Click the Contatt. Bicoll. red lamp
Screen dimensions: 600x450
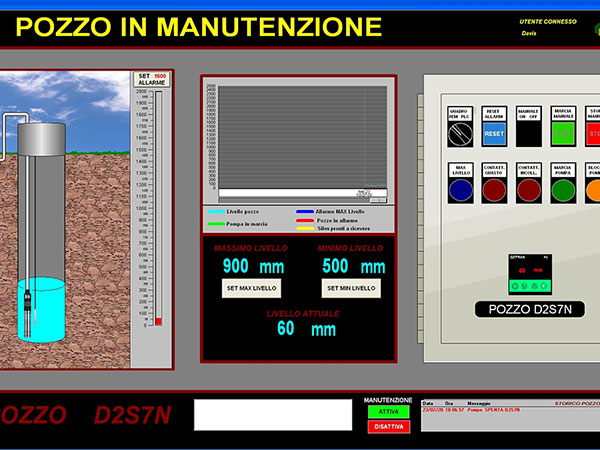pyautogui.click(x=528, y=188)
